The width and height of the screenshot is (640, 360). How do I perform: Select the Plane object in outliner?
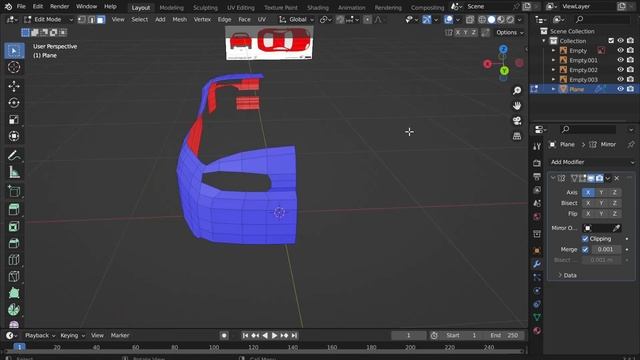click(x=576, y=89)
